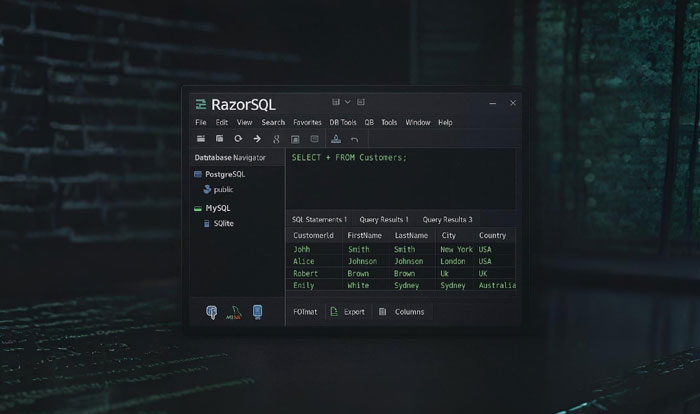This screenshot has width=700, height=414.
Task: Click the first toolbar icon under File menu
Action: pos(201,139)
